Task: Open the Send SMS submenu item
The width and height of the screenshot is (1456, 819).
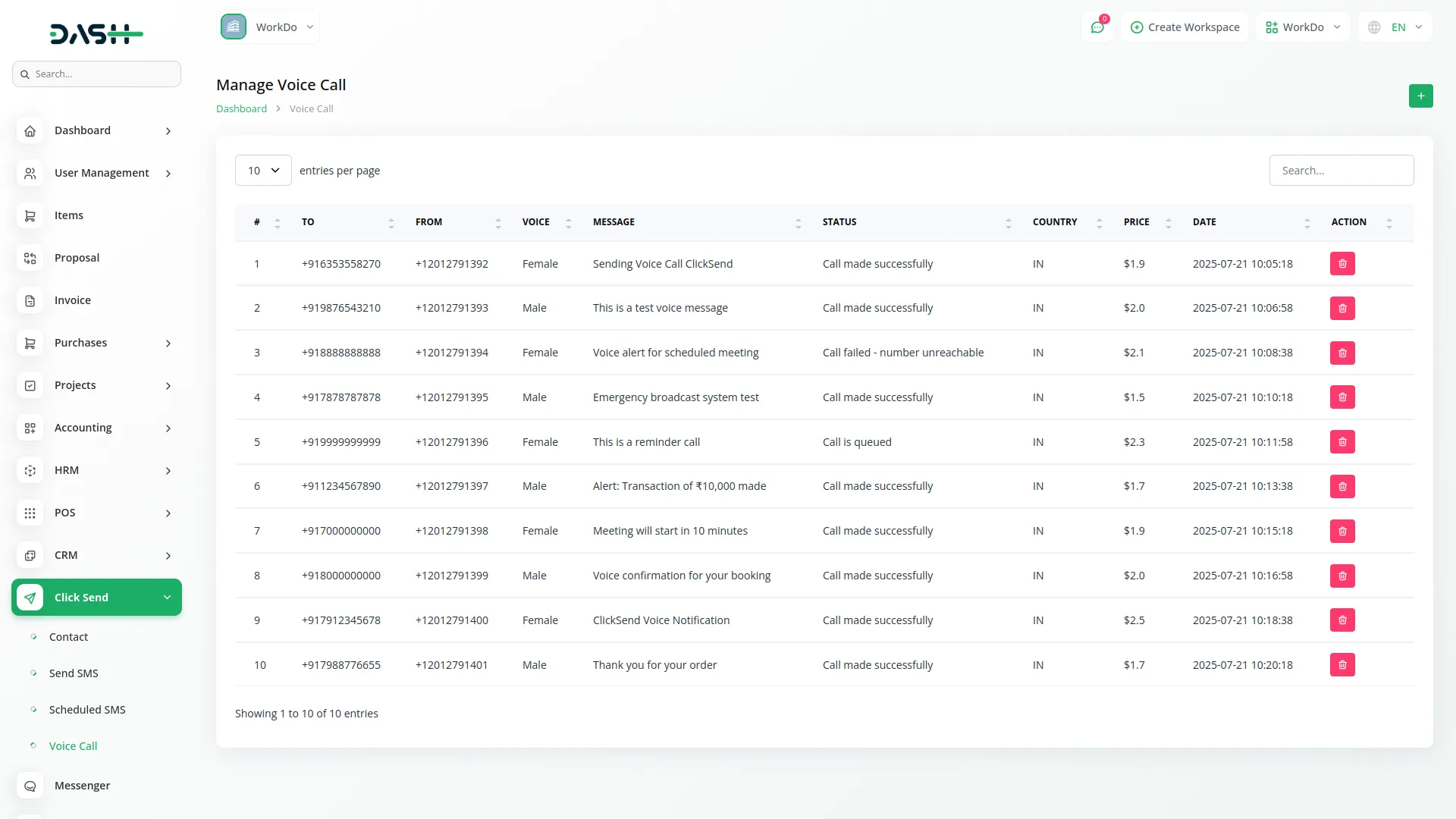Action: pos(74,673)
